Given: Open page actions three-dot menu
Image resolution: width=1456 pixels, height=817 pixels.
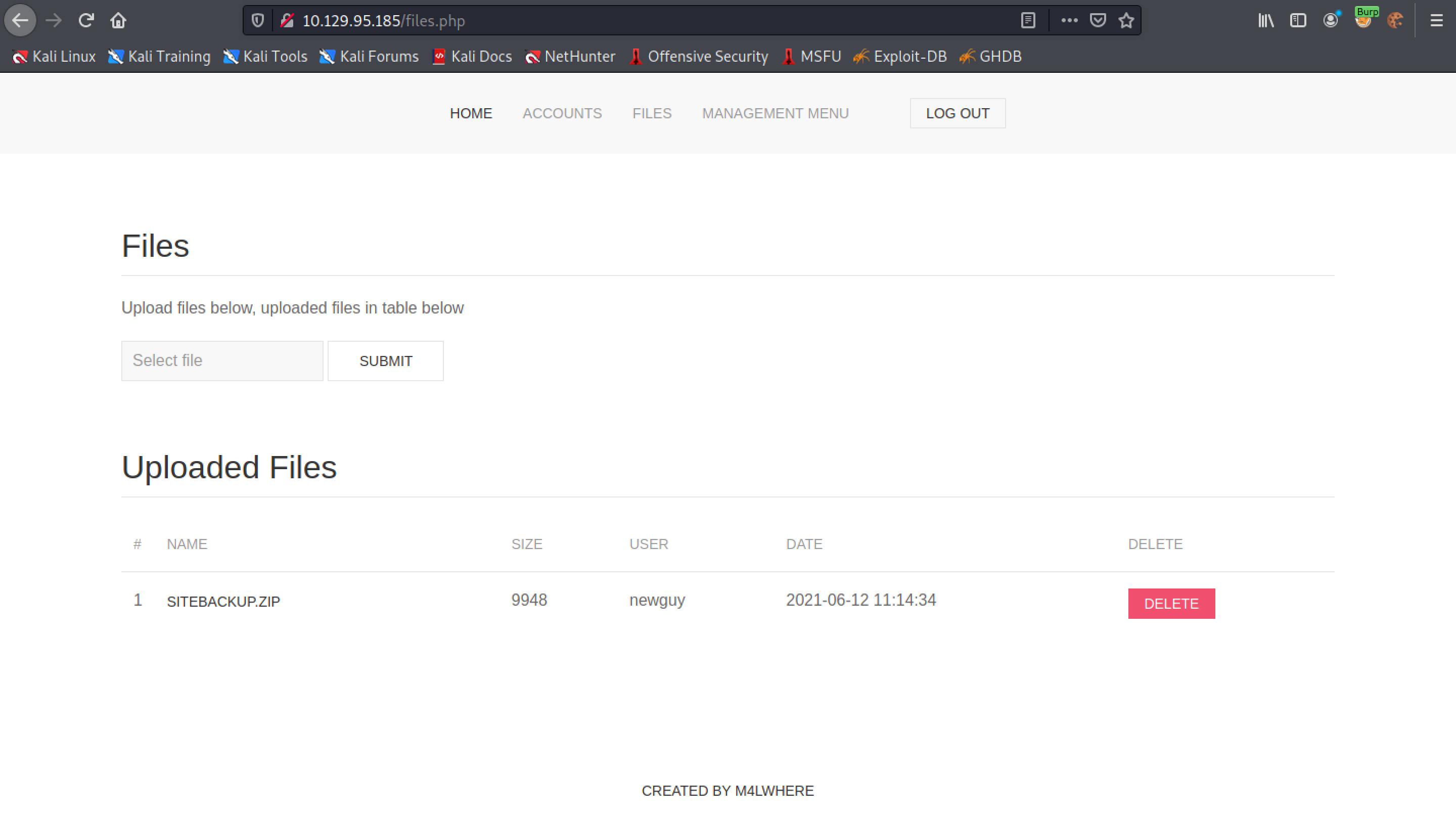Looking at the screenshot, I should pos(1069,20).
